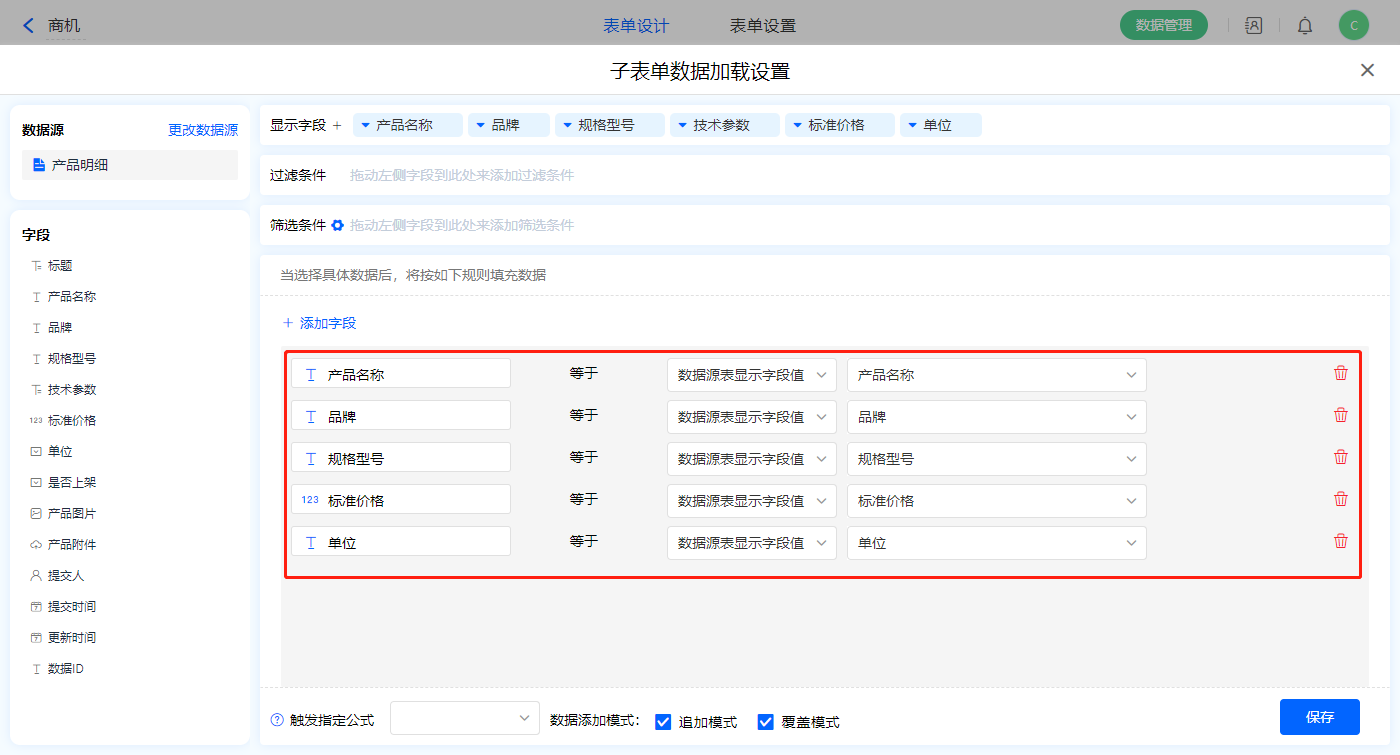Click the green user avatar
The width and height of the screenshot is (1400, 755).
1353,26
